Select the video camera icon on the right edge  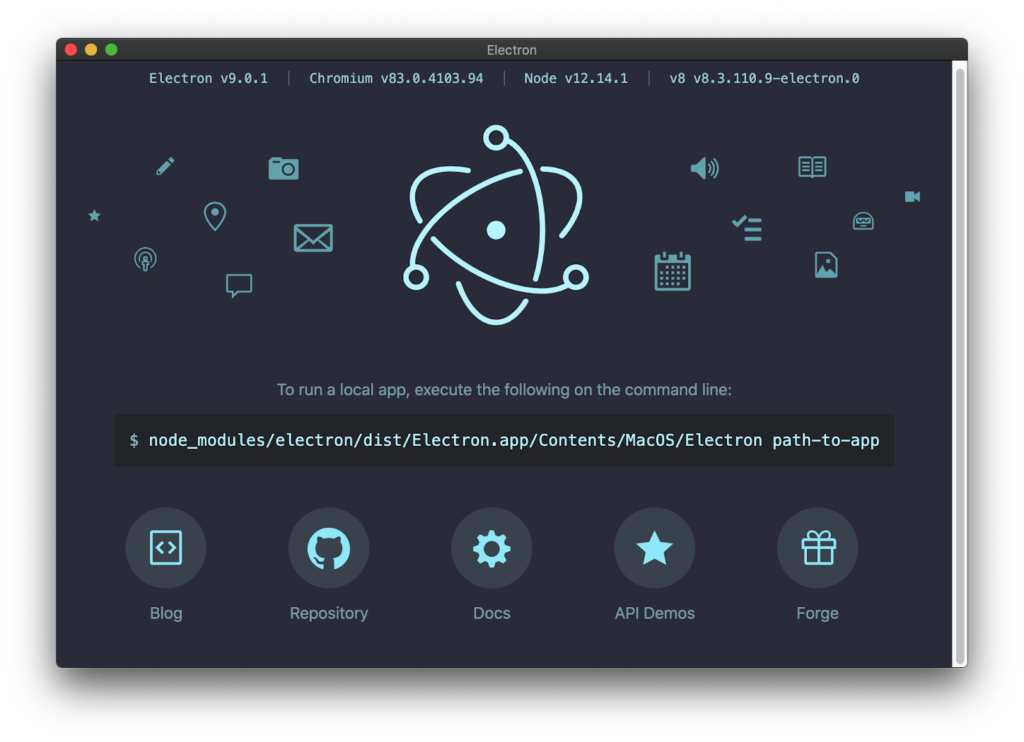912,196
